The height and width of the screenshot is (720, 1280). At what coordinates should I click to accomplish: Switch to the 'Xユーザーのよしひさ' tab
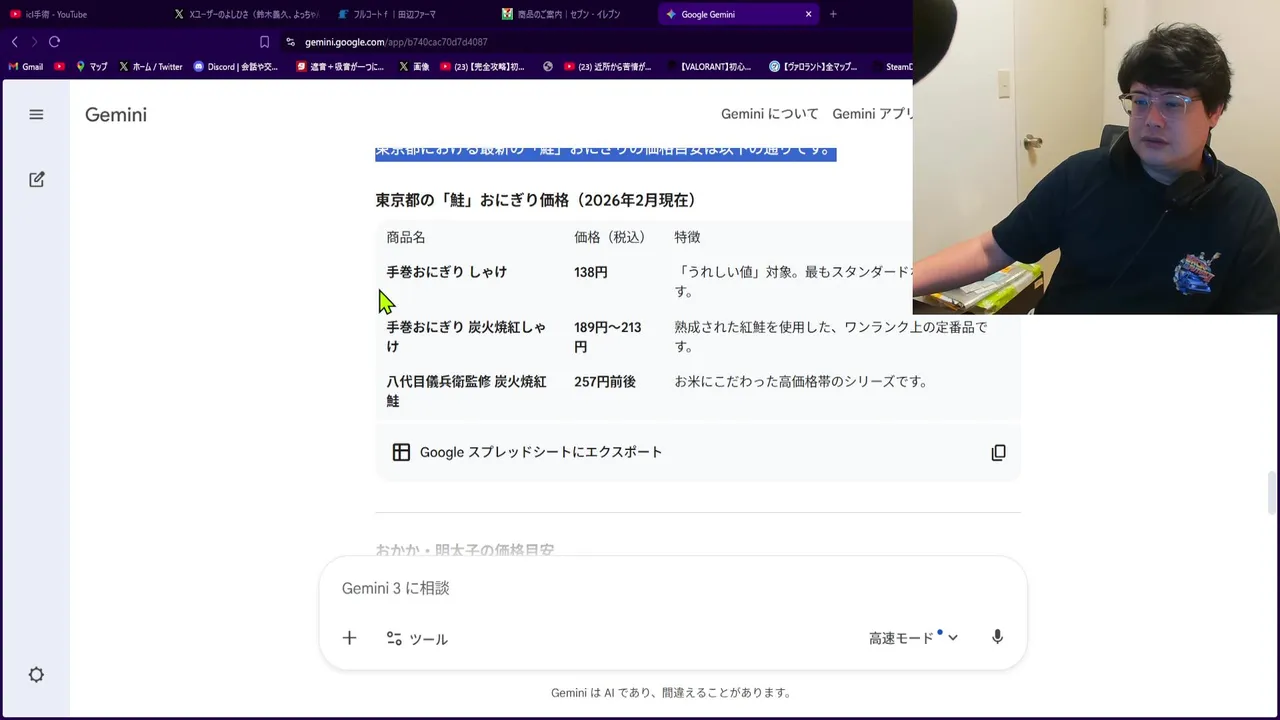[245, 14]
